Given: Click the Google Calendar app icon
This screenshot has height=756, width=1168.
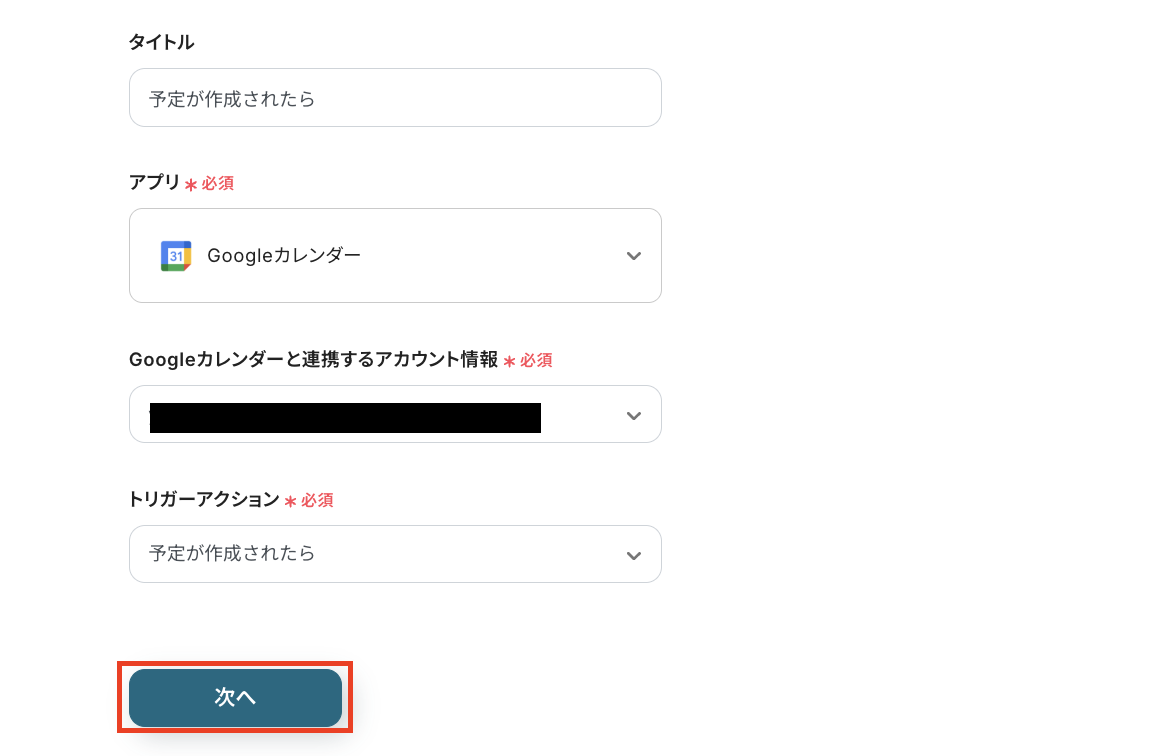Looking at the screenshot, I should tap(176, 256).
